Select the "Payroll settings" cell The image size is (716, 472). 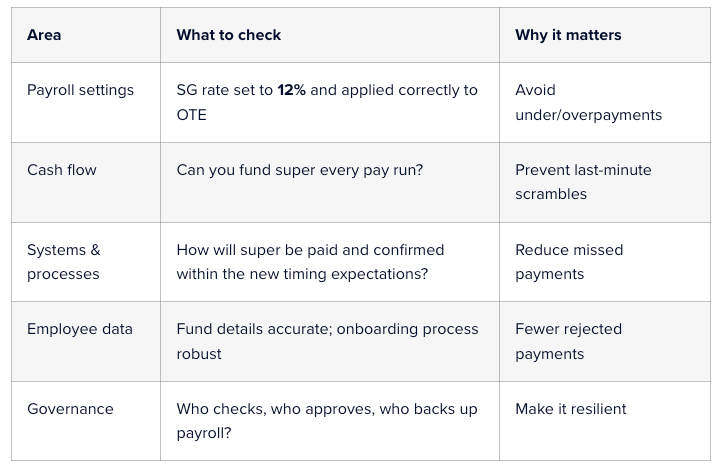coord(80,90)
